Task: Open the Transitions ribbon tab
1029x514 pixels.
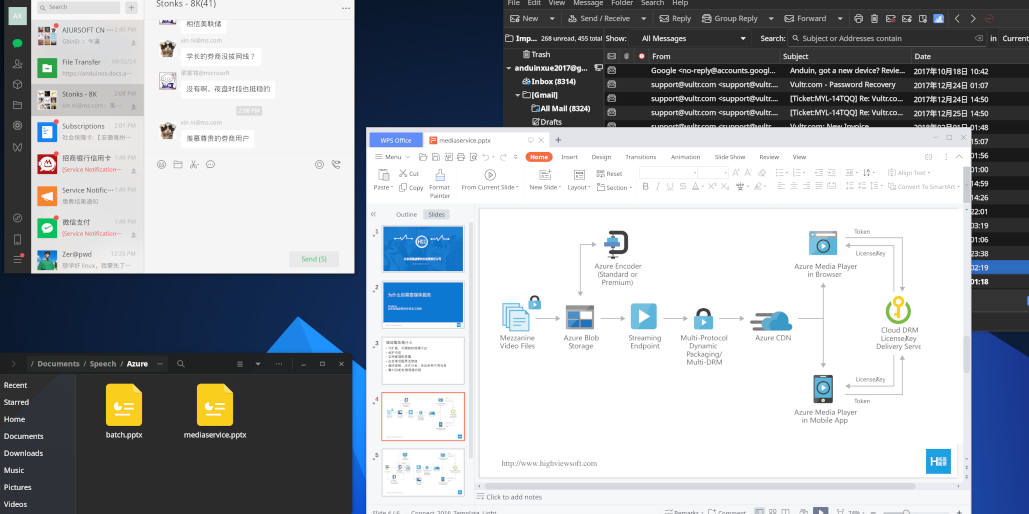Action: coord(640,157)
